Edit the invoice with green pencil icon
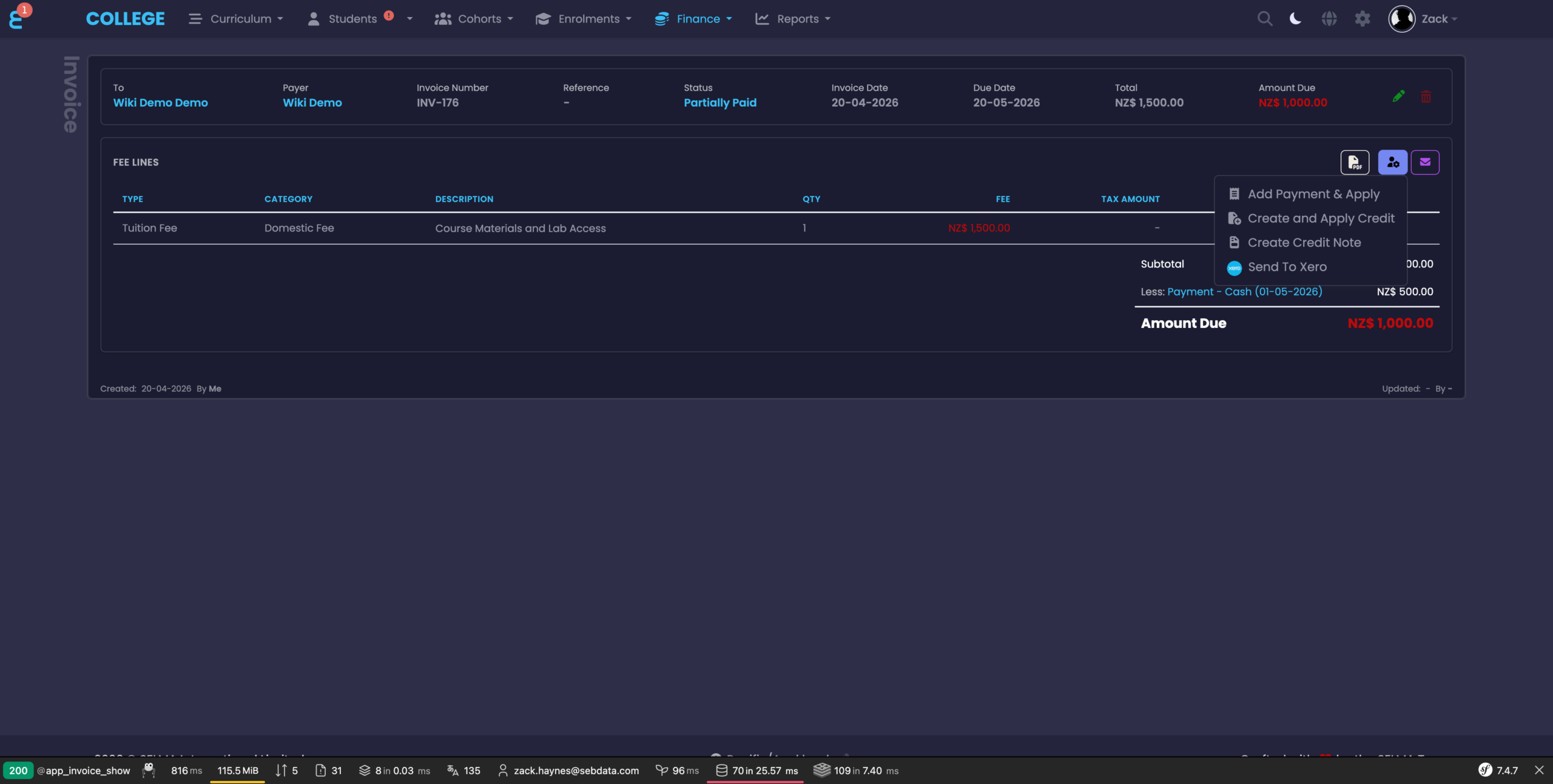Viewport: 1553px width, 784px height. [x=1398, y=96]
